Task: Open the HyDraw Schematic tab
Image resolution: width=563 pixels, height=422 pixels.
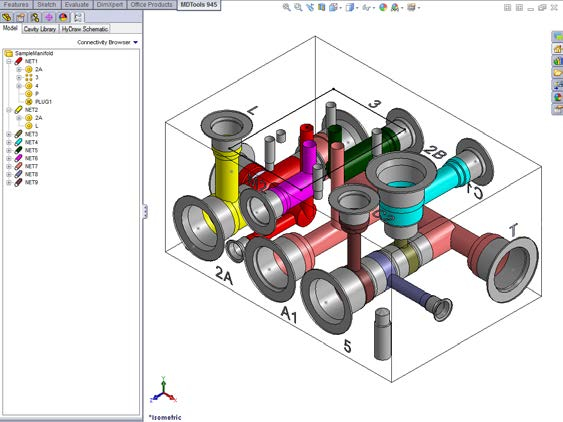Action: (x=85, y=29)
